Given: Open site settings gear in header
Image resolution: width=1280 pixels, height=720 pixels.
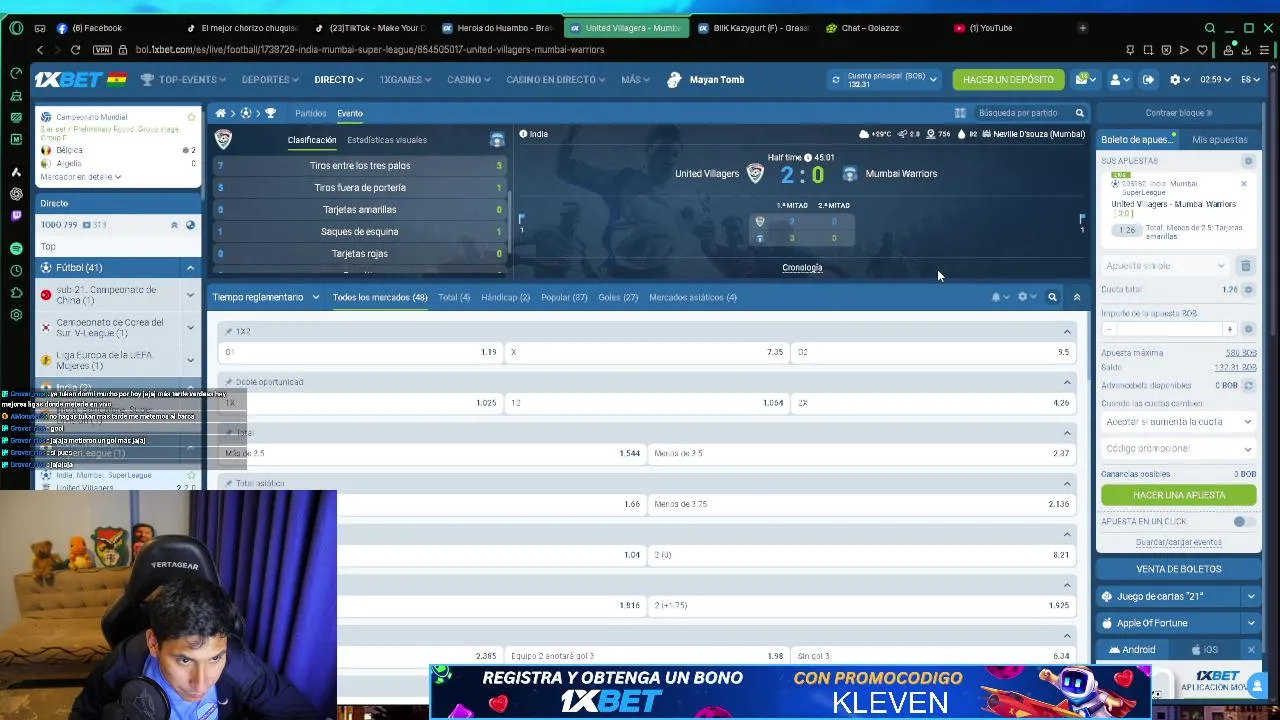Looking at the screenshot, I should [x=1178, y=79].
